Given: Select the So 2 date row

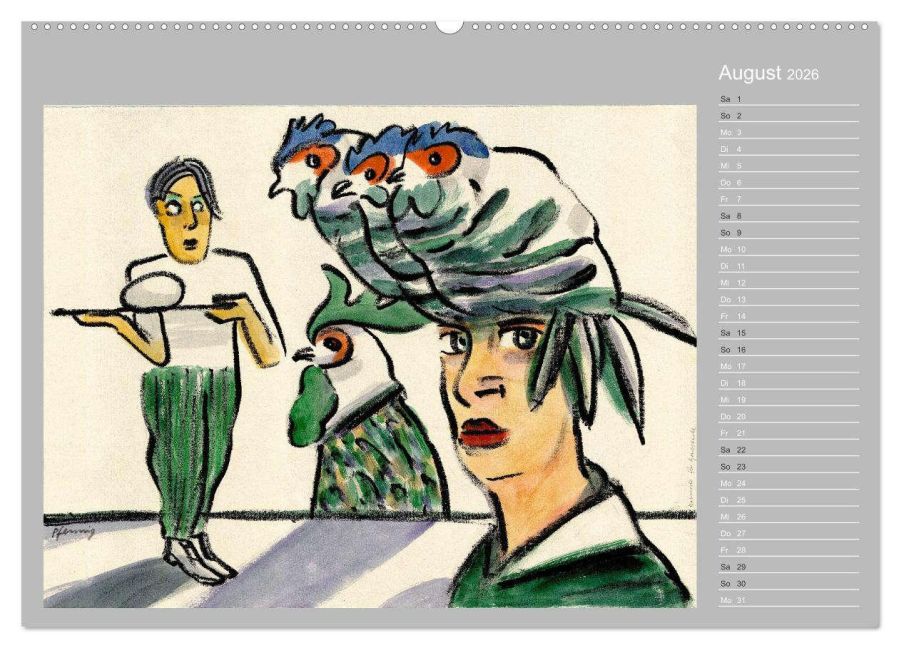Looking at the screenshot, I should pos(788,116).
